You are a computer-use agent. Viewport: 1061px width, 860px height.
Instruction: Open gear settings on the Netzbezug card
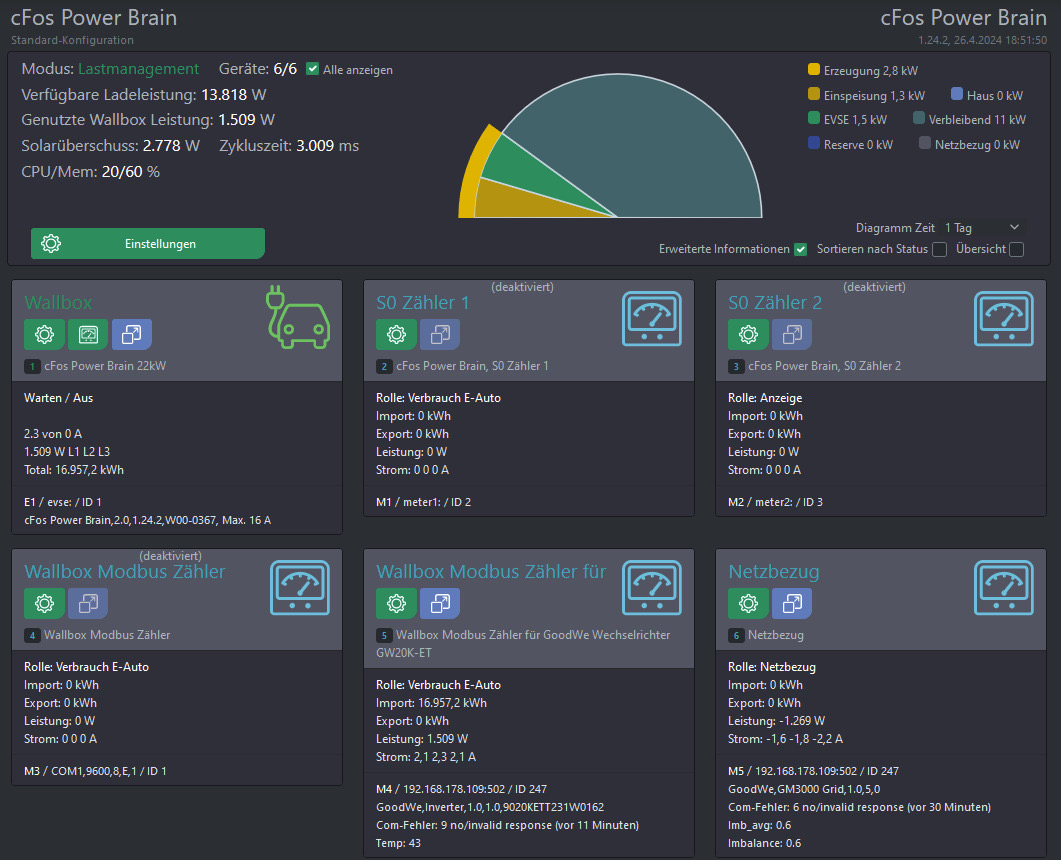tap(748, 603)
